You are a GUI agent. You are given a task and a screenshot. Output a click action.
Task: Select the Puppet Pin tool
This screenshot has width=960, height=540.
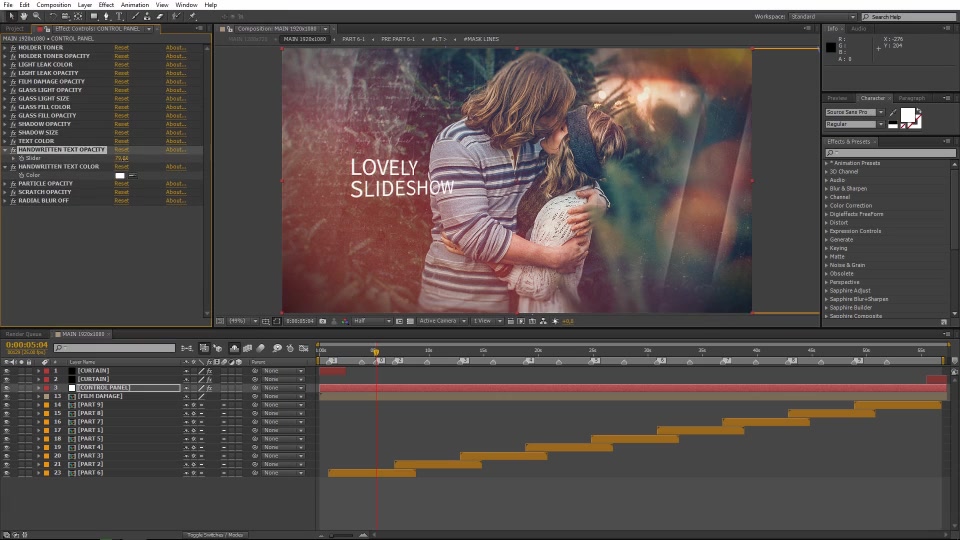coord(192,17)
